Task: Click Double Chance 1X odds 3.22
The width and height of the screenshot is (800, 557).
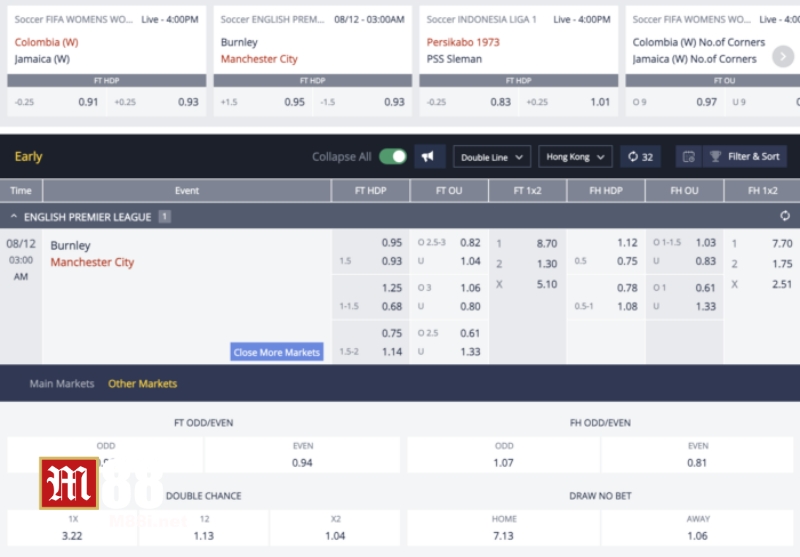Action: [x=72, y=528]
